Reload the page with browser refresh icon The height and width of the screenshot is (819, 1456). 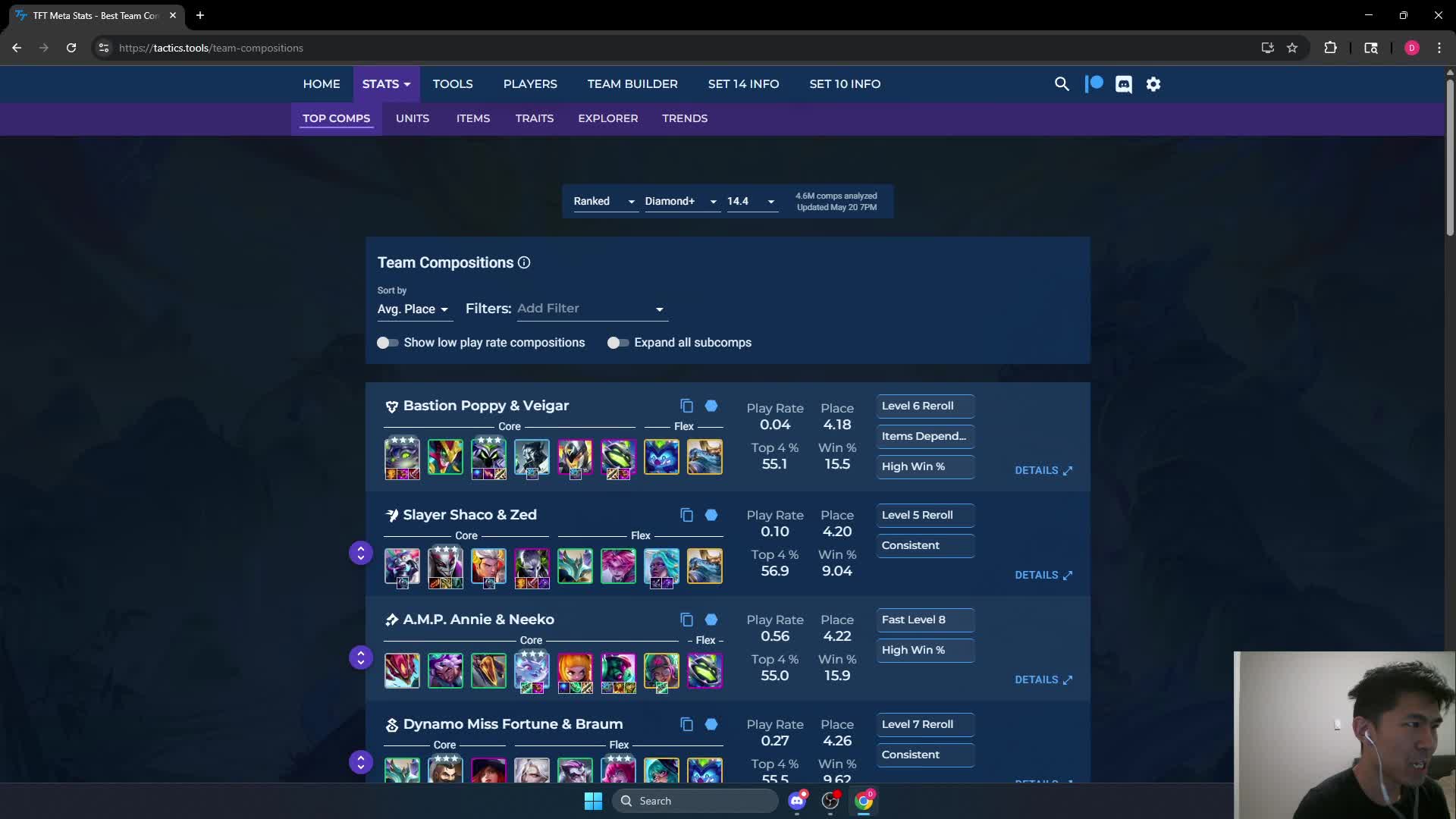tap(71, 48)
